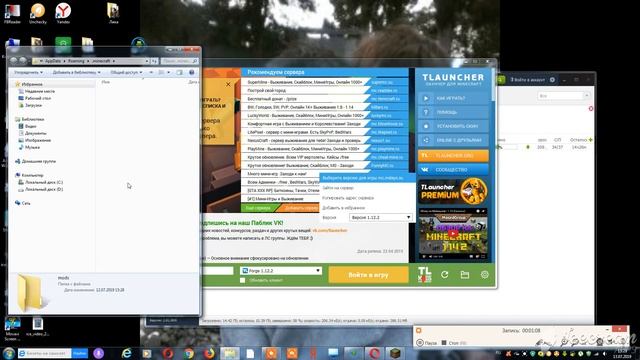This screenshot has height=360, width=640.
Task: Select 'Локальный диск (C:)' in navigation pane
Action: tap(44, 182)
